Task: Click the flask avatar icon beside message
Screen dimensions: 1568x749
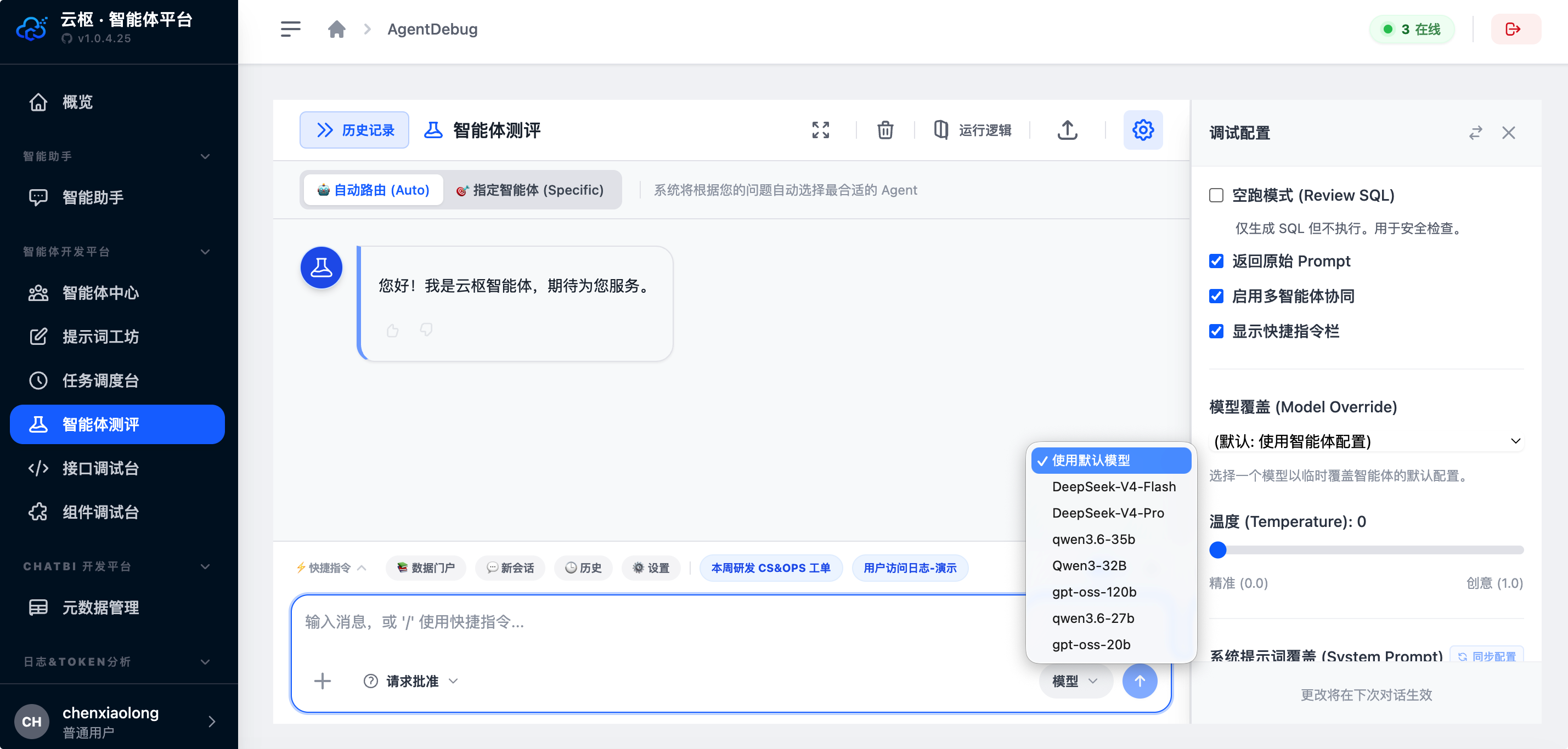Action: [x=321, y=268]
